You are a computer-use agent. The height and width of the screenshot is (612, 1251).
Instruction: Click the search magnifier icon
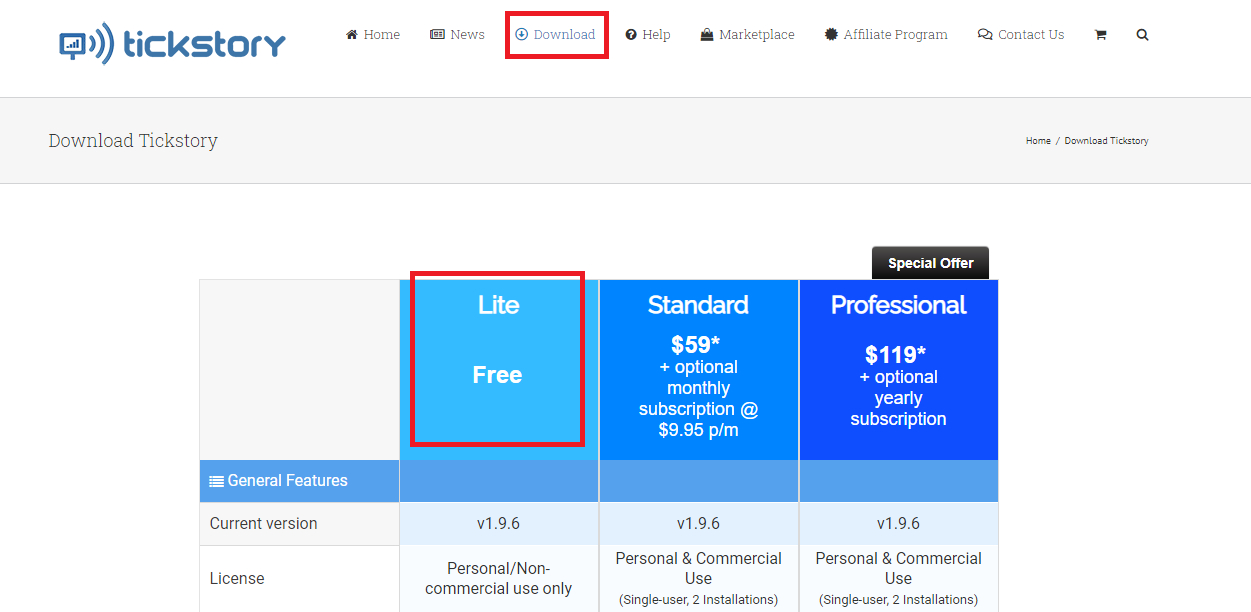point(1142,35)
